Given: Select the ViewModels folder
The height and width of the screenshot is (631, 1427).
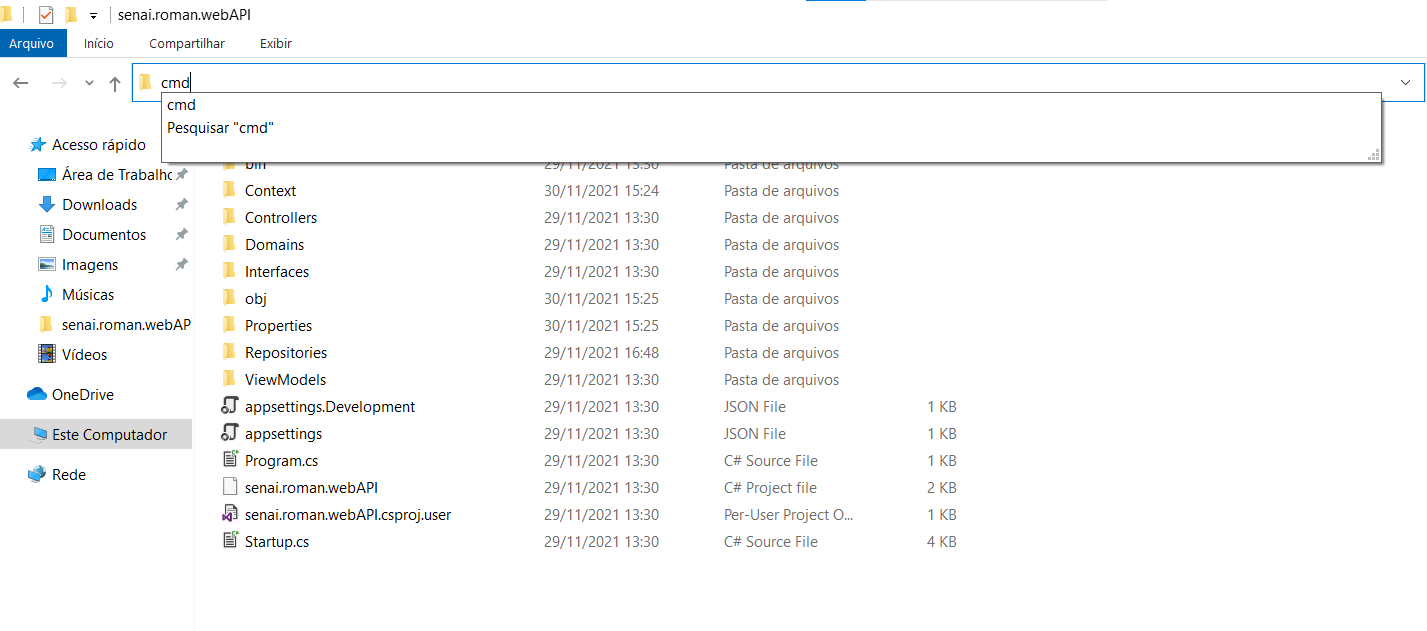Looking at the screenshot, I should pos(286,380).
